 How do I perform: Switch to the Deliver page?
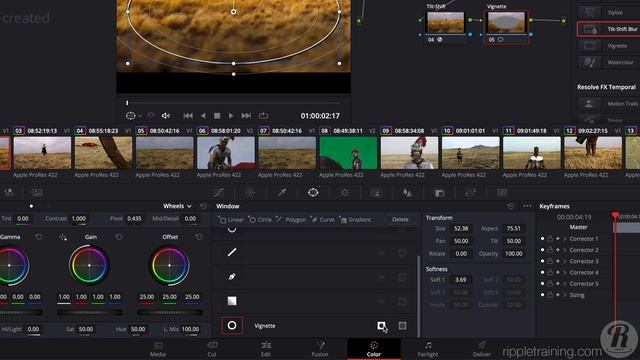pyautogui.click(x=482, y=349)
